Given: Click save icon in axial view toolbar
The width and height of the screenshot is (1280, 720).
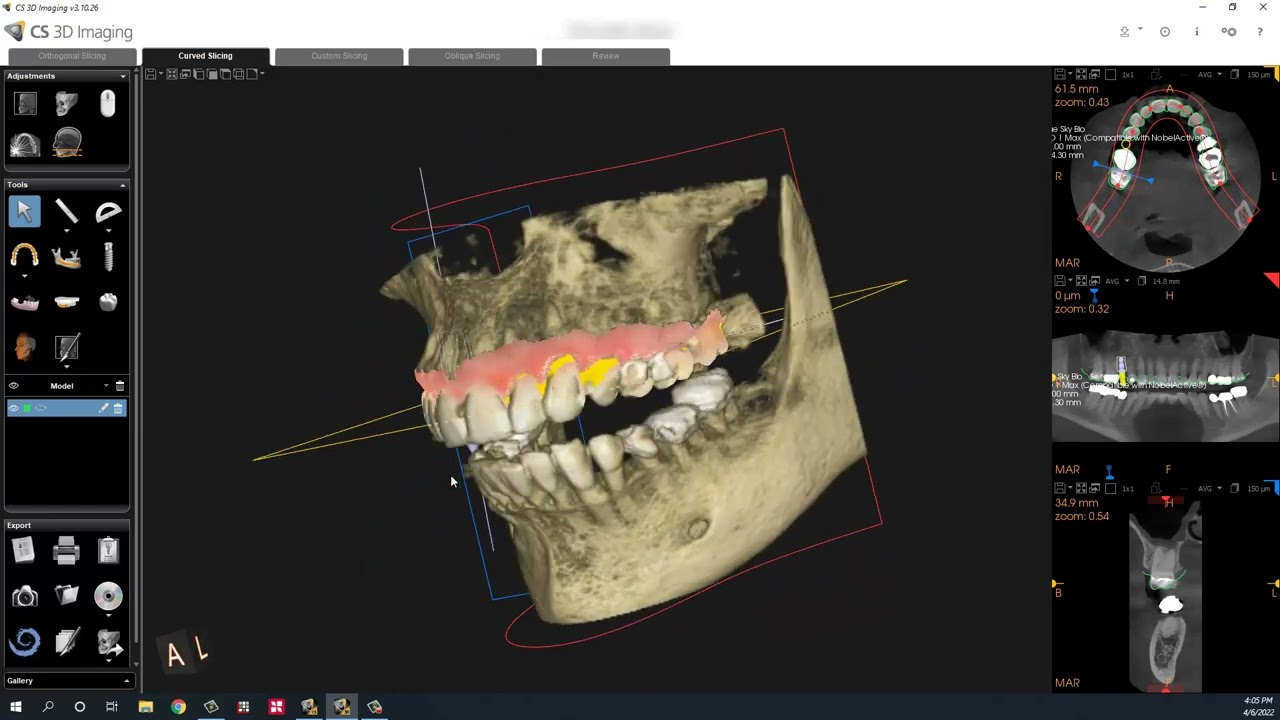Looking at the screenshot, I should (x=1060, y=75).
